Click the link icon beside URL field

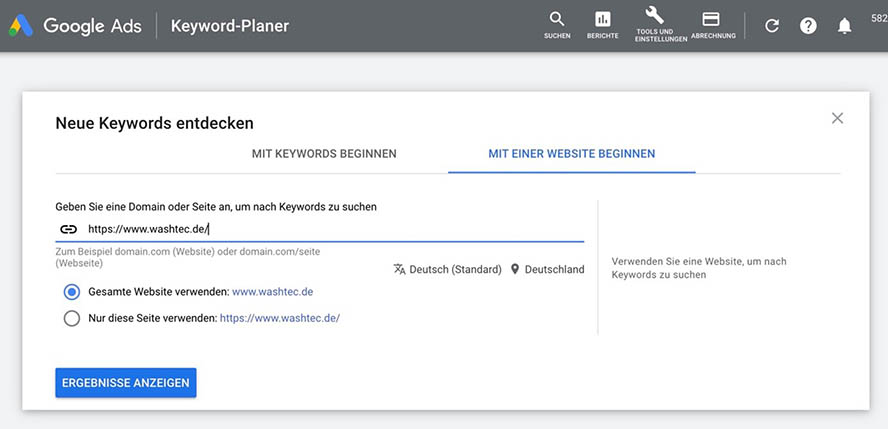click(69, 229)
